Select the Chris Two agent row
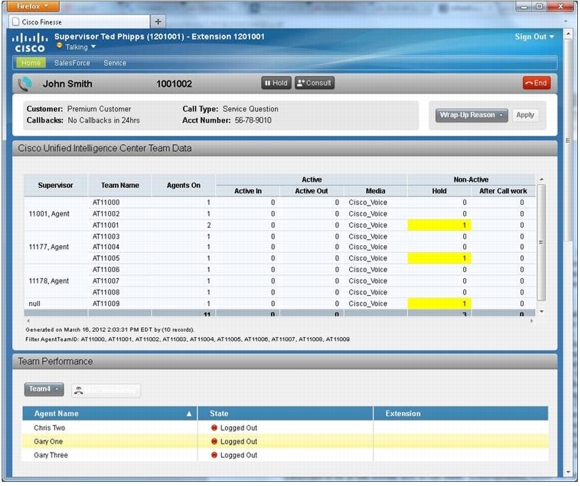The width and height of the screenshot is (580, 486). [285, 428]
